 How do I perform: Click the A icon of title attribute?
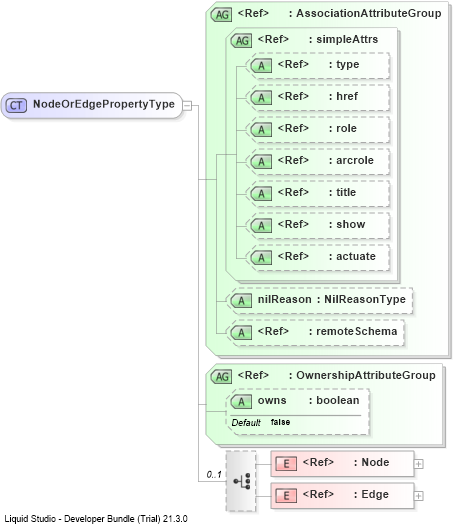[261, 194]
